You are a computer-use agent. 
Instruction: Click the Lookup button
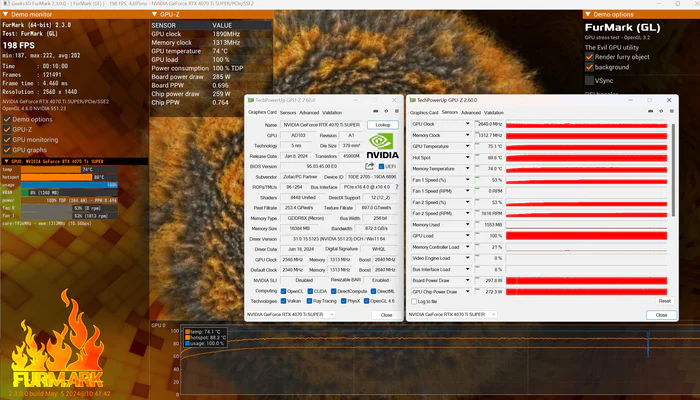383,125
